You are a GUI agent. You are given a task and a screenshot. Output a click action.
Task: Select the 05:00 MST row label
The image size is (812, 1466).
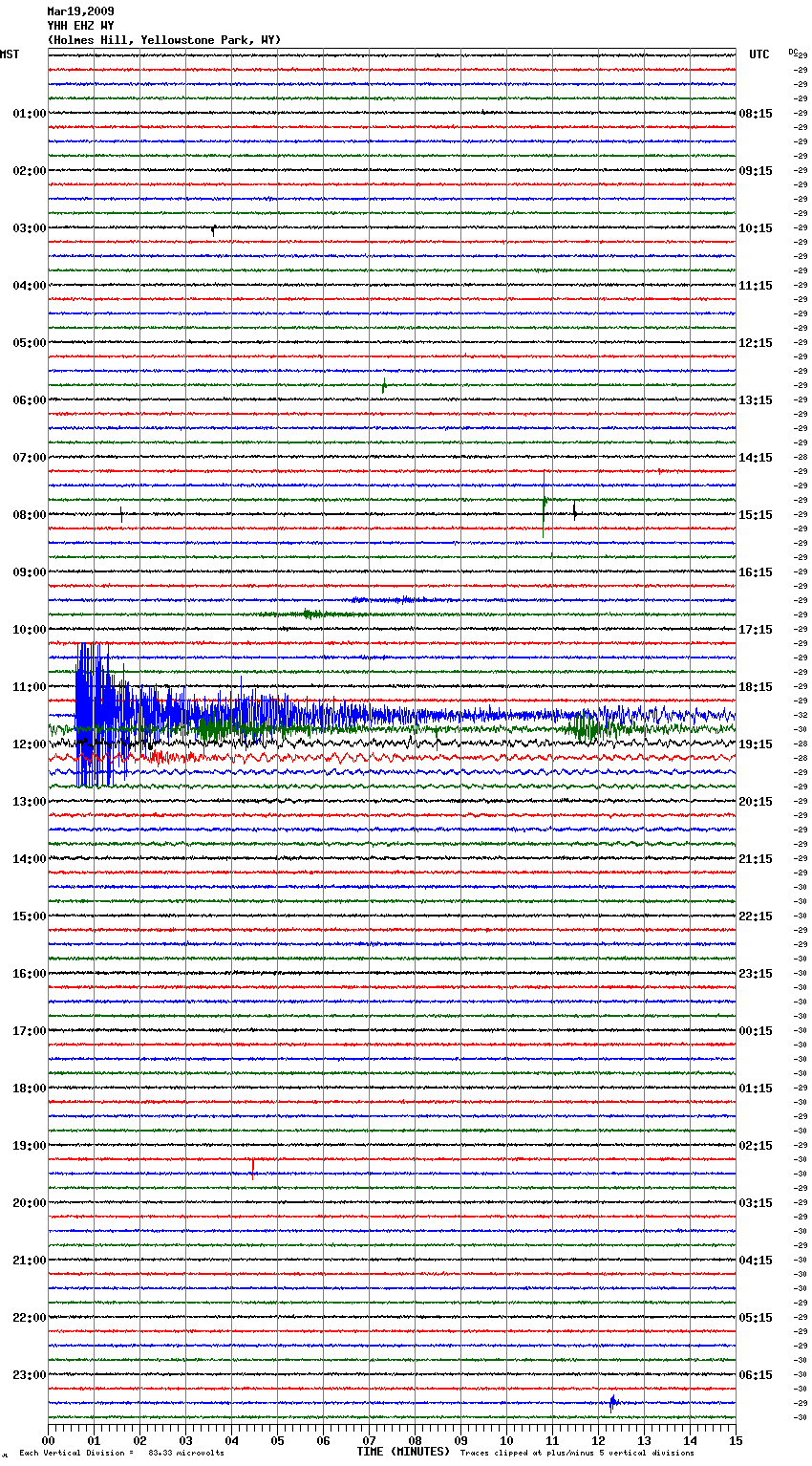[x=29, y=343]
